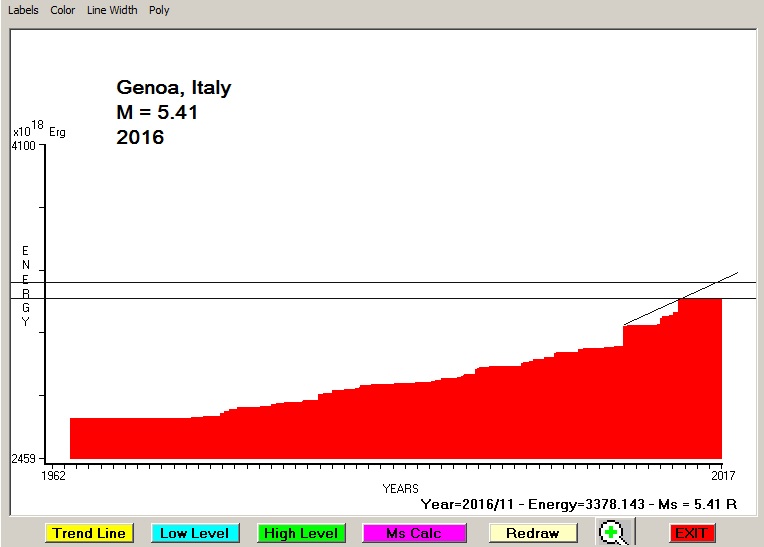Select the 'Genoa, Italy' chart title

(x=174, y=88)
